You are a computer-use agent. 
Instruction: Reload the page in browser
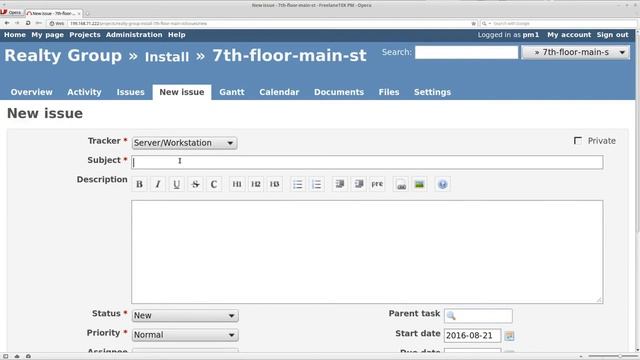pos(28,23)
